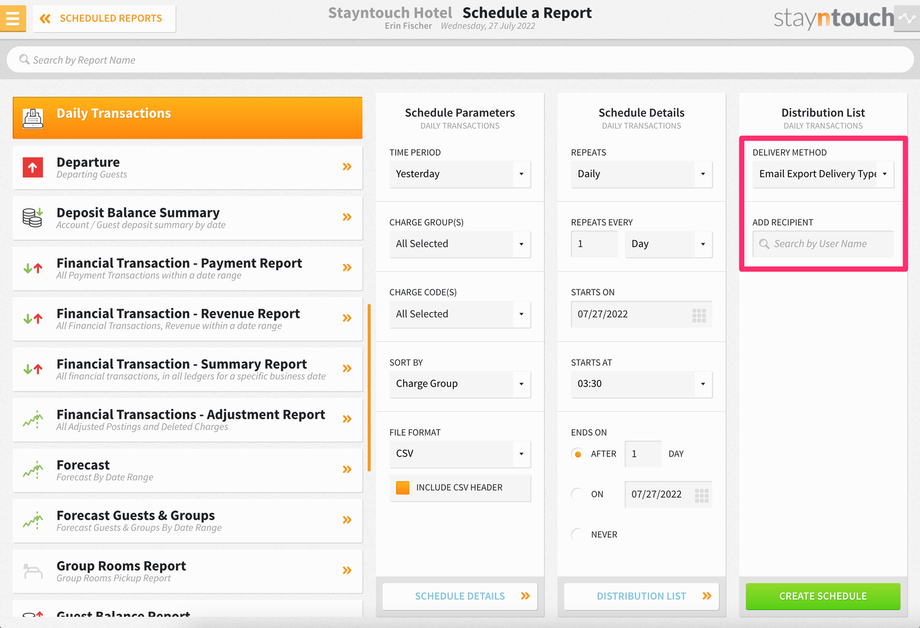Open the File Format dropdown showing CSV
The height and width of the screenshot is (628, 920).
tap(460, 454)
